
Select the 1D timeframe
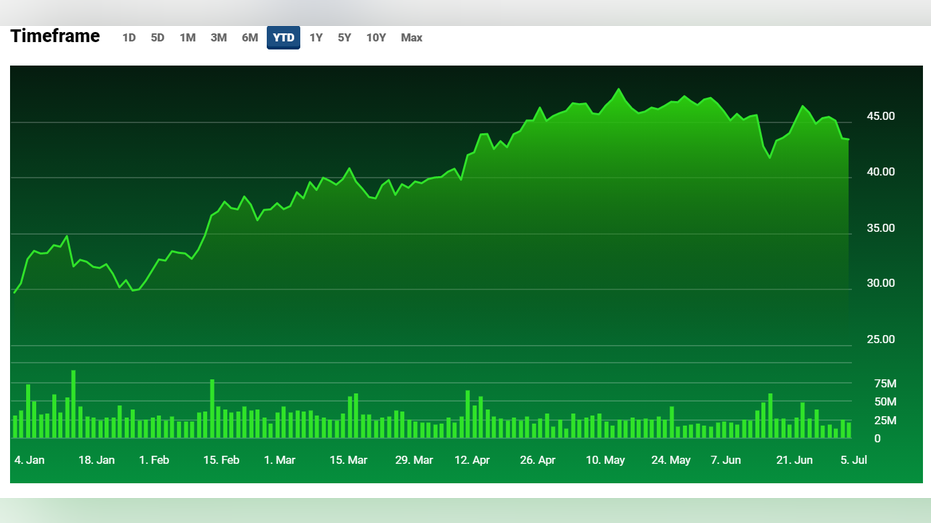coord(129,37)
